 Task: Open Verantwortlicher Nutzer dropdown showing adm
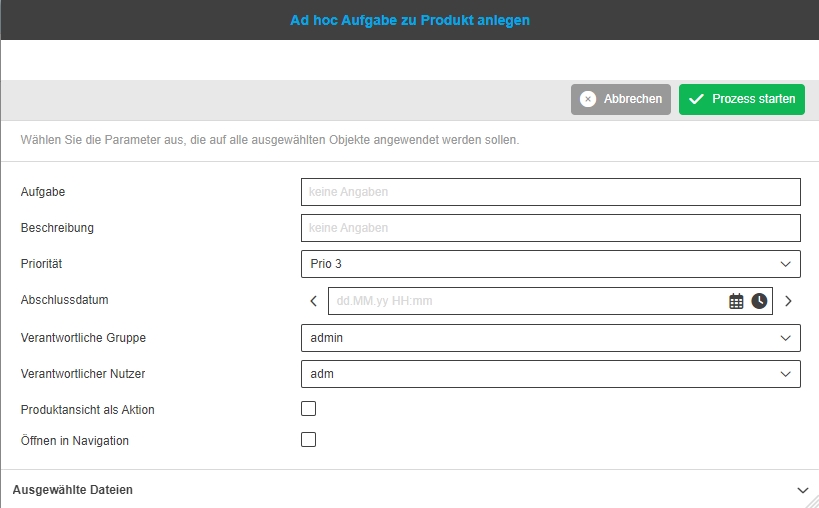550,374
